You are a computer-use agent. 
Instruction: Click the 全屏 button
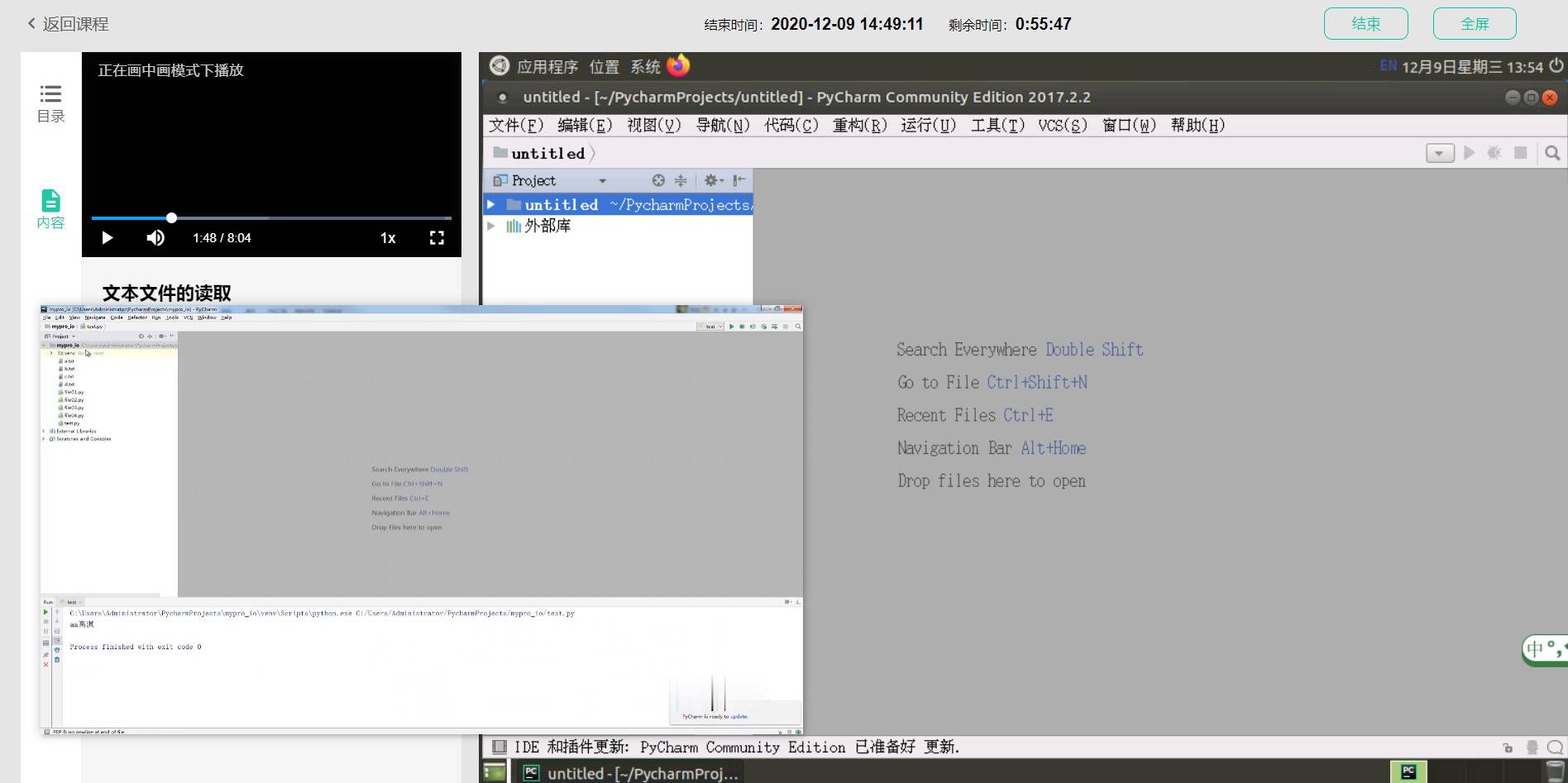click(1475, 24)
